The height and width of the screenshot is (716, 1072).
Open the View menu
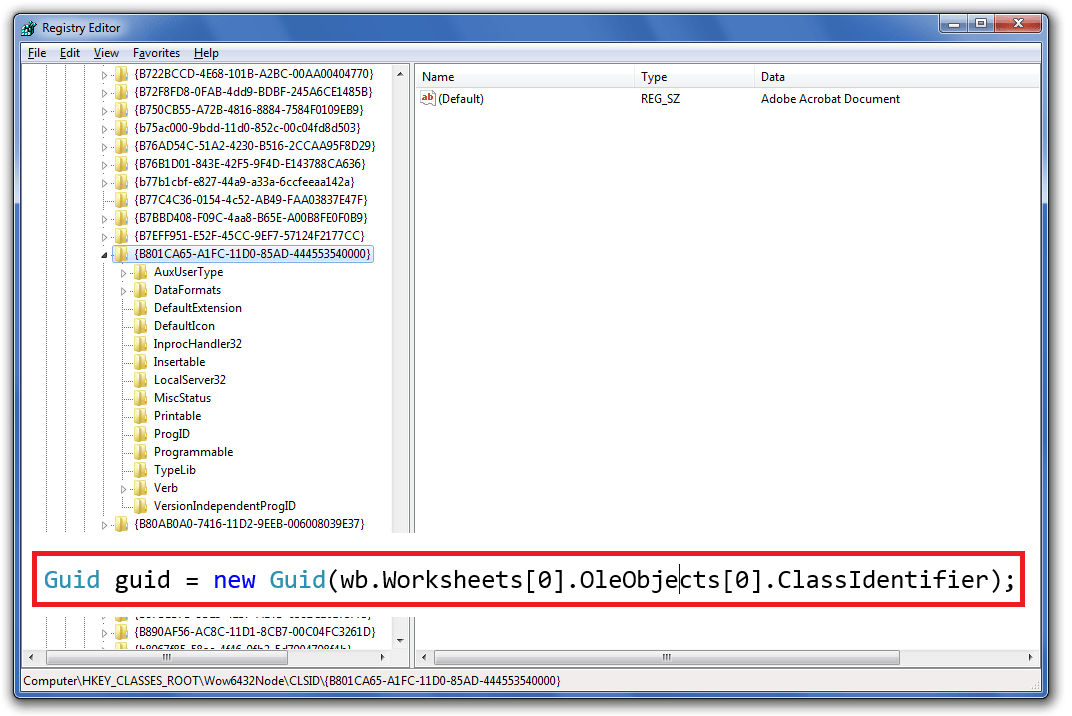click(x=106, y=52)
